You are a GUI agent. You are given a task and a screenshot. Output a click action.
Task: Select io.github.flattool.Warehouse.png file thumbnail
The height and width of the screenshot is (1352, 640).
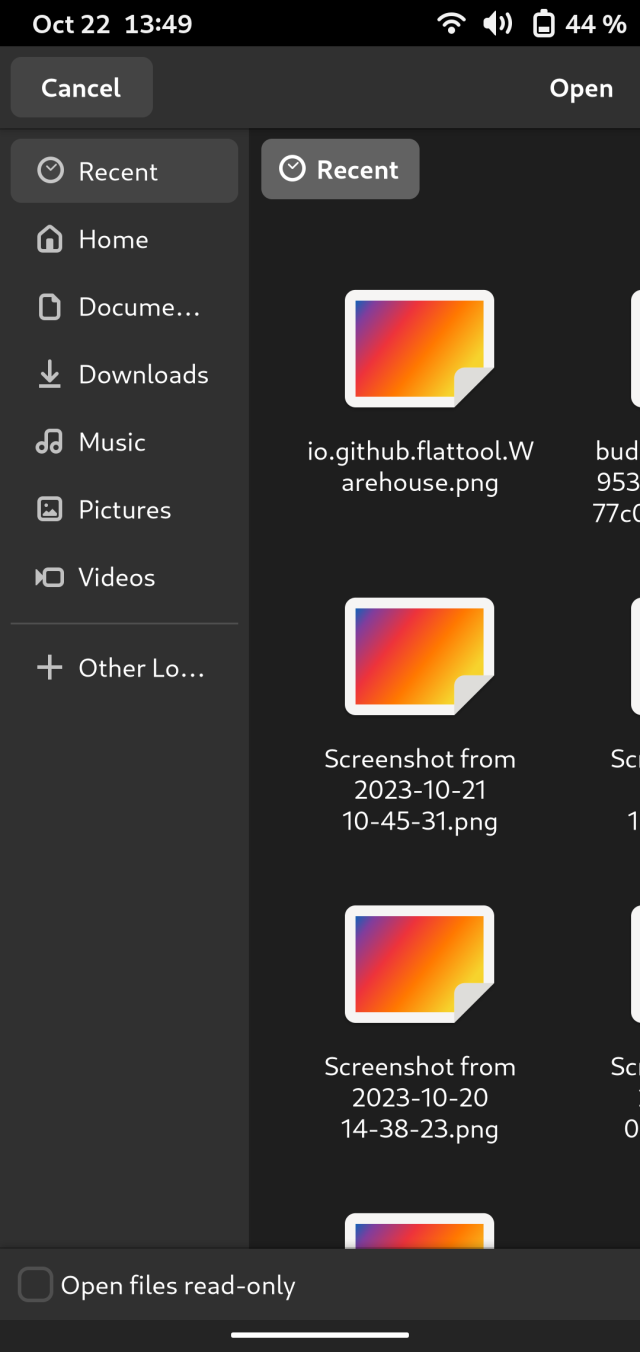[420, 348]
